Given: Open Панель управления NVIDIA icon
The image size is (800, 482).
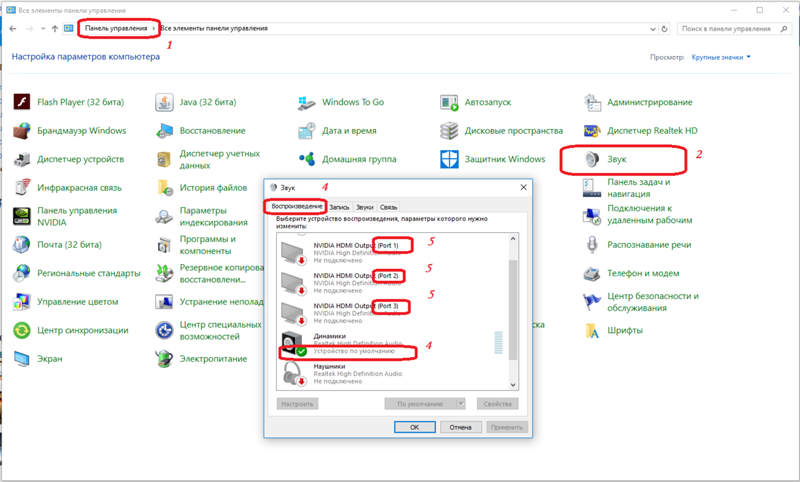Looking at the screenshot, I should coord(21,216).
